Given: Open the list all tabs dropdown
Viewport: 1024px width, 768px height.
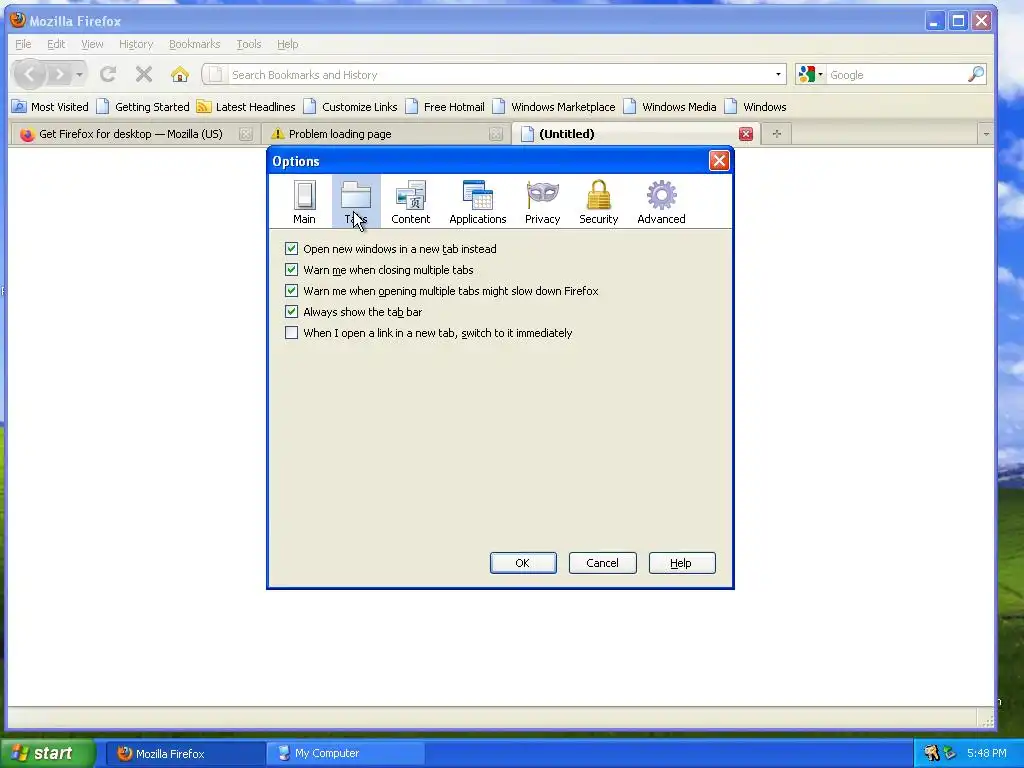Looking at the screenshot, I should click(x=985, y=134).
